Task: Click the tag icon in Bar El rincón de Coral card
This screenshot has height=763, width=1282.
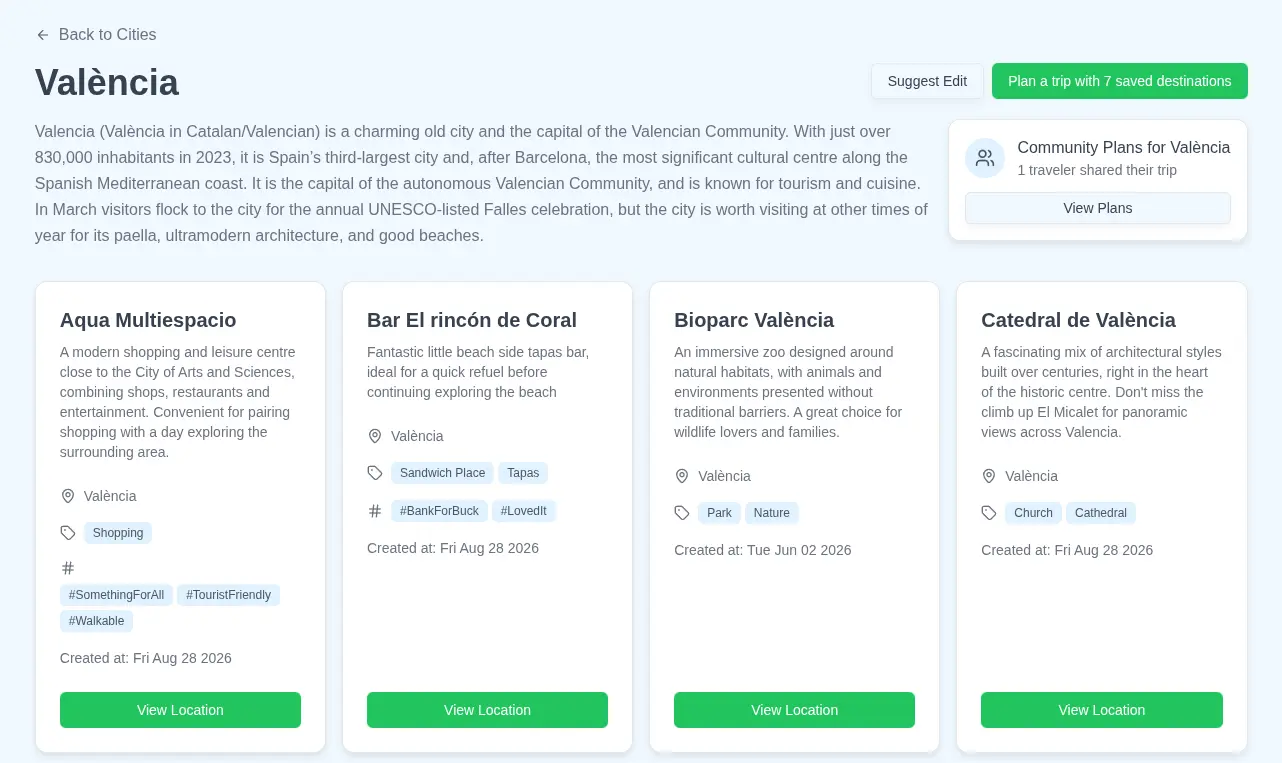Action: [375, 473]
